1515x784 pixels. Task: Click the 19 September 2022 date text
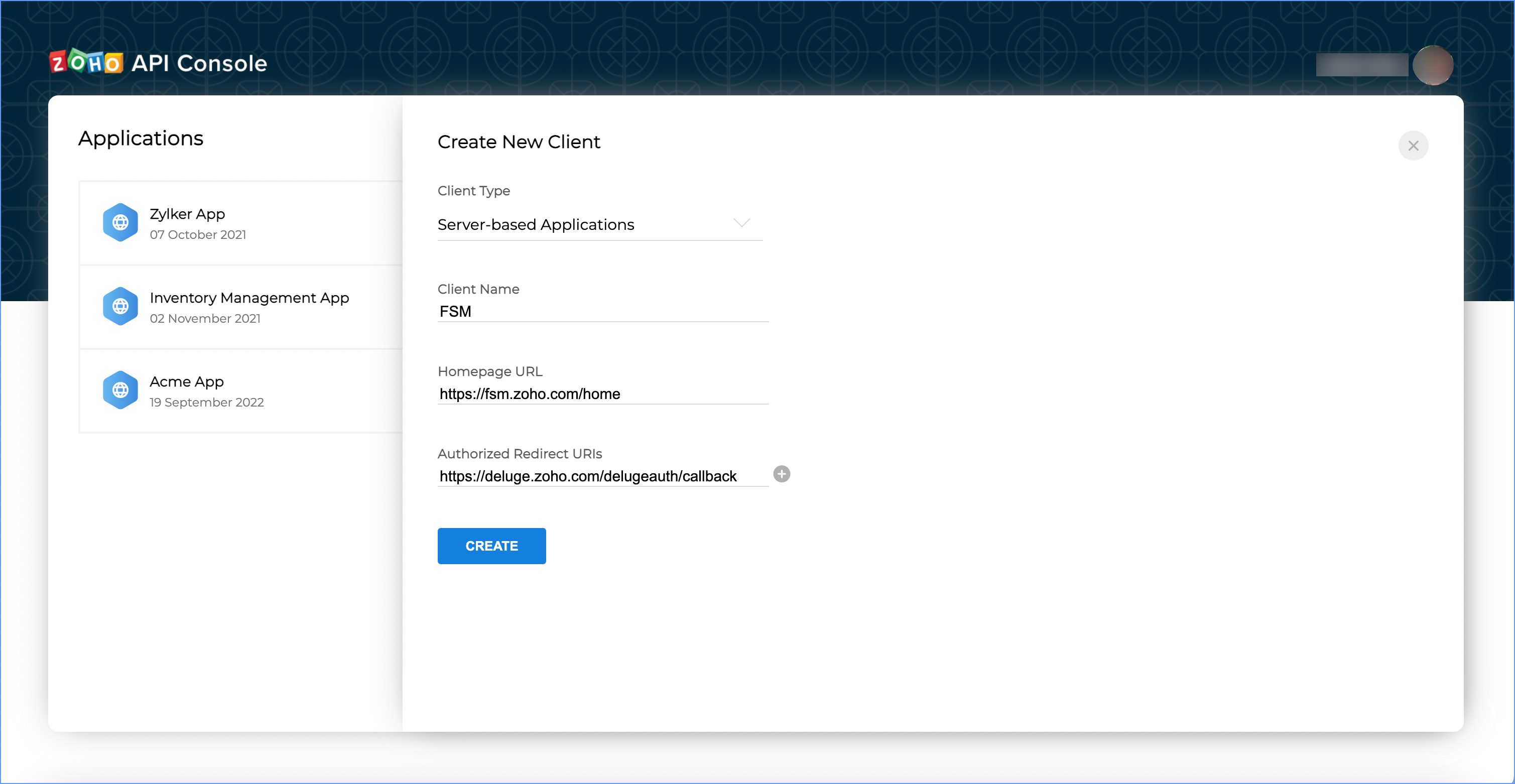point(206,403)
